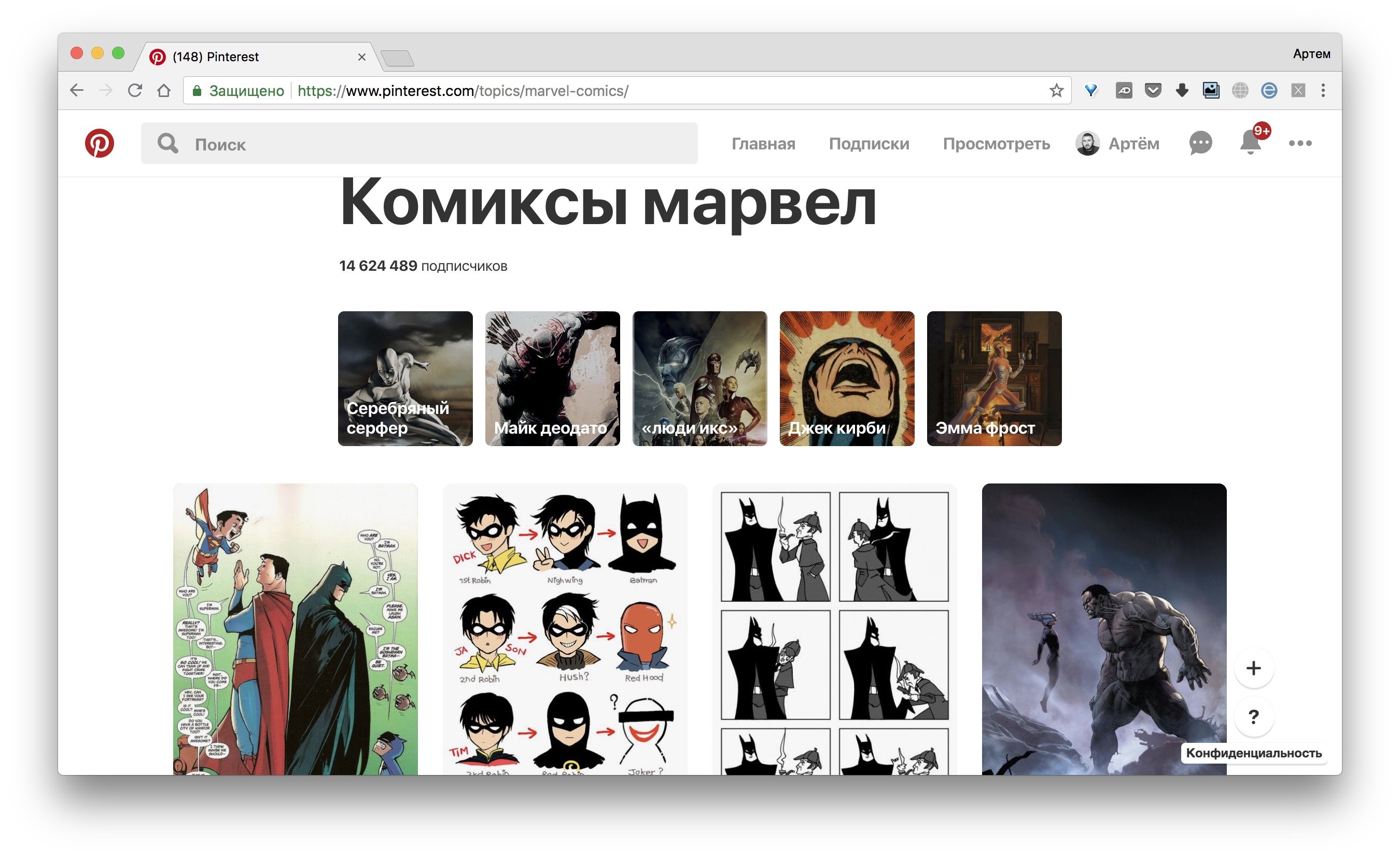Close the Pinterest tab
Screen dimensions: 1400x858
[361, 57]
